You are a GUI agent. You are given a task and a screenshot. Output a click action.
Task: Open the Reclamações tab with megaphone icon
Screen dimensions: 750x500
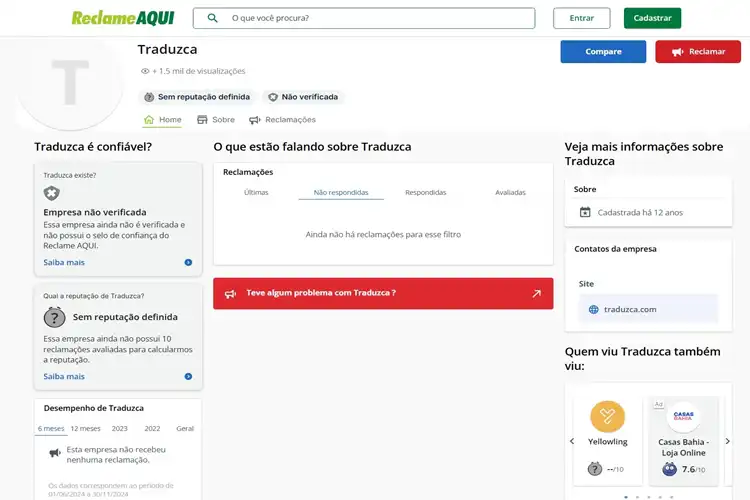point(283,120)
